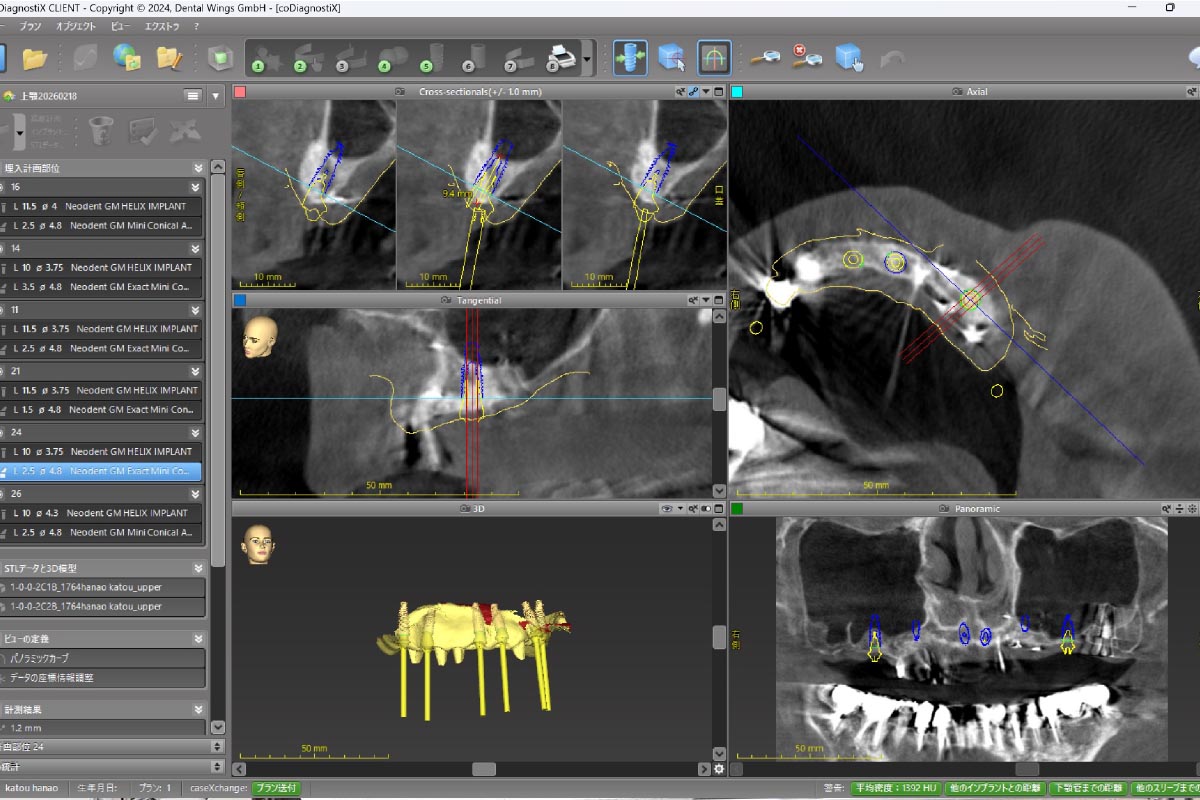1200x800 pixels.
Task: Open the エクストラ menu
Action: click(160, 26)
